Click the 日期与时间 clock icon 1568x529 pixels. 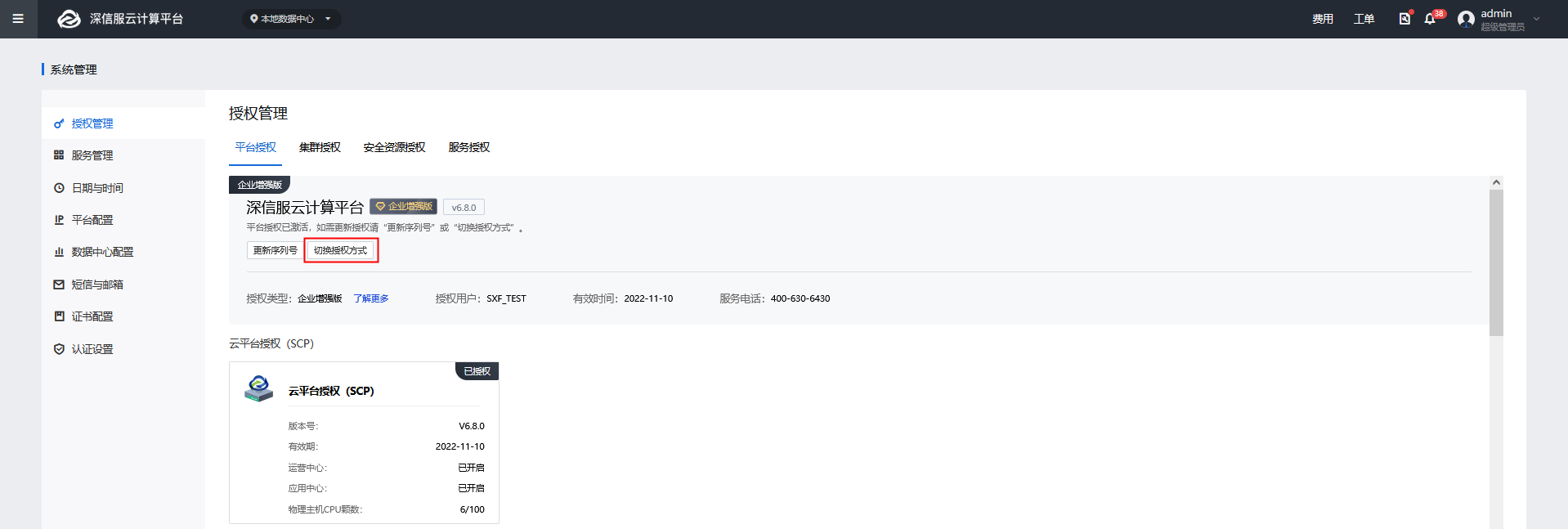tap(59, 188)
